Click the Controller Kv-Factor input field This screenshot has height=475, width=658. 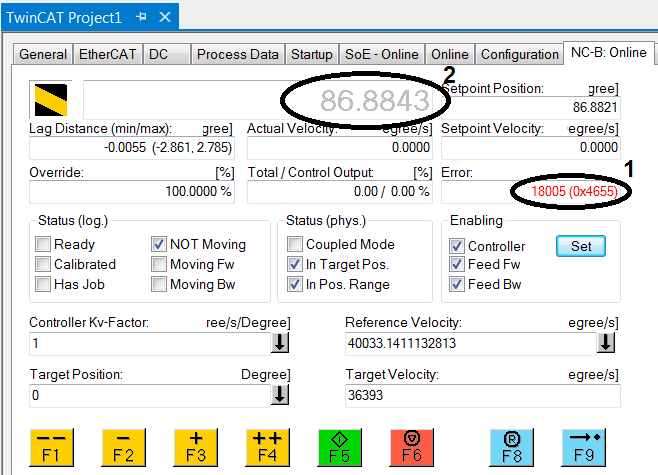pos(150,344)
